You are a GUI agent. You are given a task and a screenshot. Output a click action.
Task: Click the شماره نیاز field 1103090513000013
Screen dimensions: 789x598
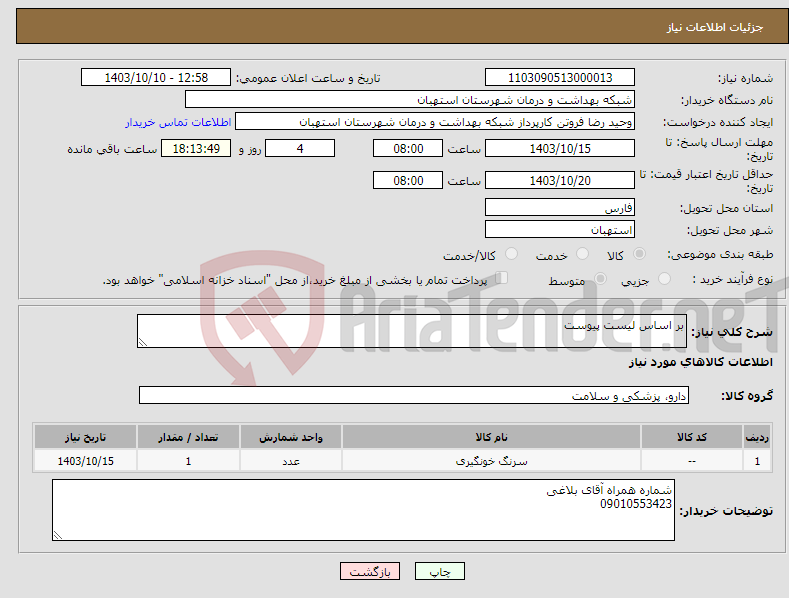click(560, 78)
